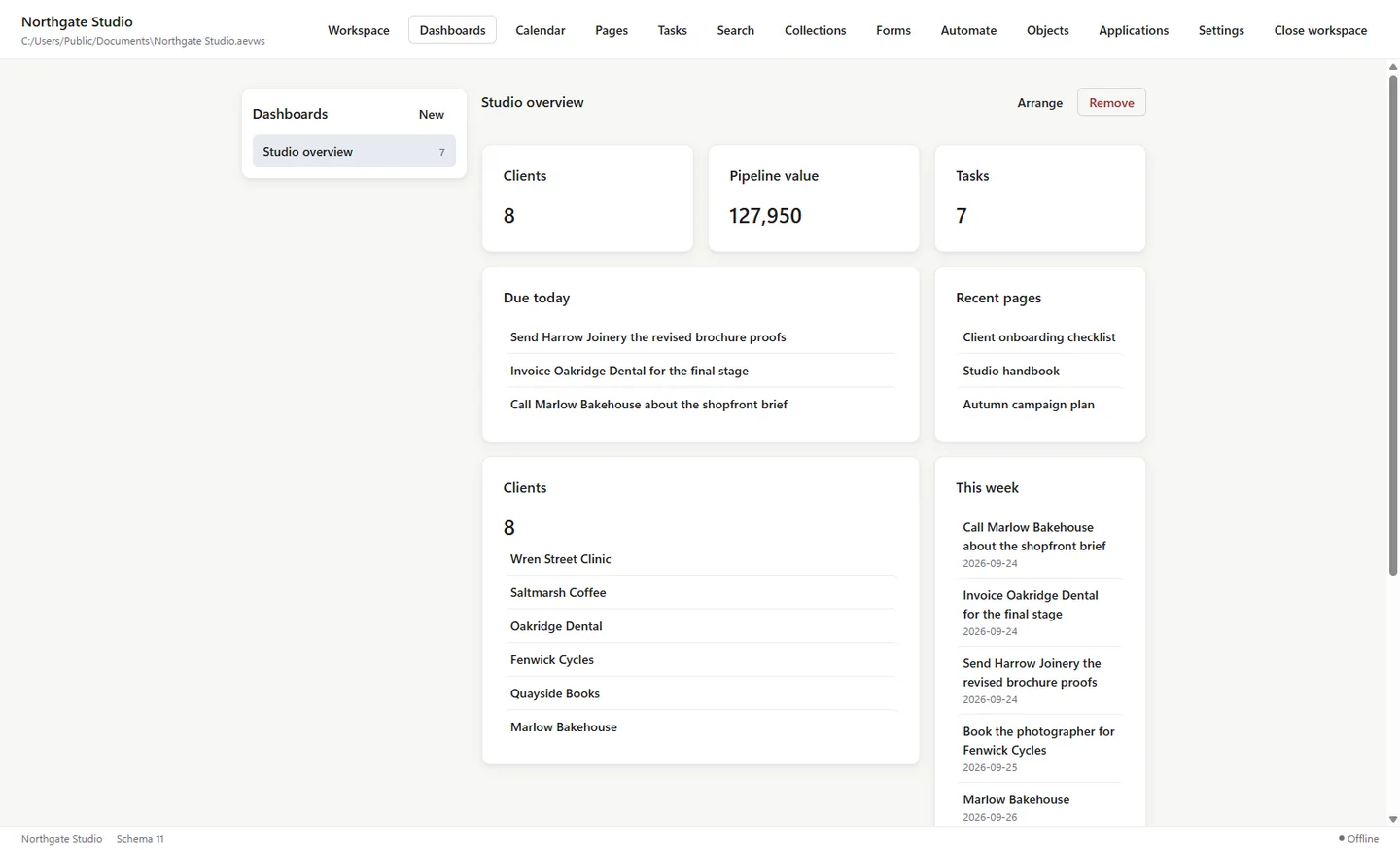Open 'Invoice Oakridge Dental for the final stage' in Due today
The height and width of the screenshot is (850, 1400).
tap(700, 371)
